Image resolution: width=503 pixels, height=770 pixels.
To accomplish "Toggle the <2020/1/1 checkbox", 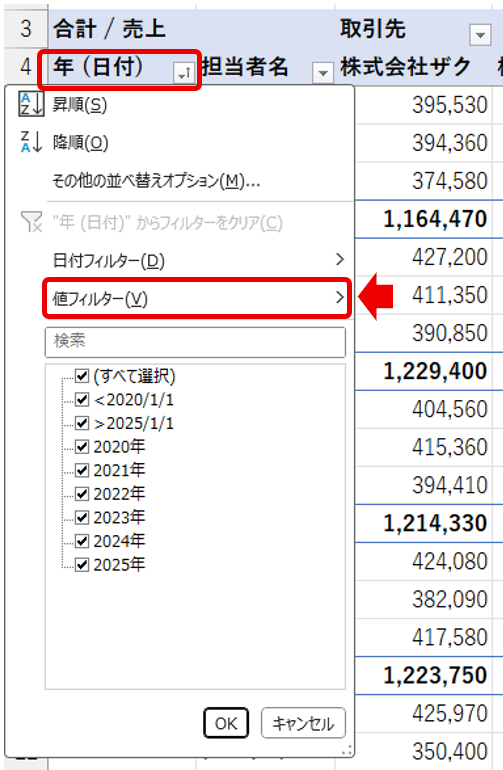I will [82, 400].
